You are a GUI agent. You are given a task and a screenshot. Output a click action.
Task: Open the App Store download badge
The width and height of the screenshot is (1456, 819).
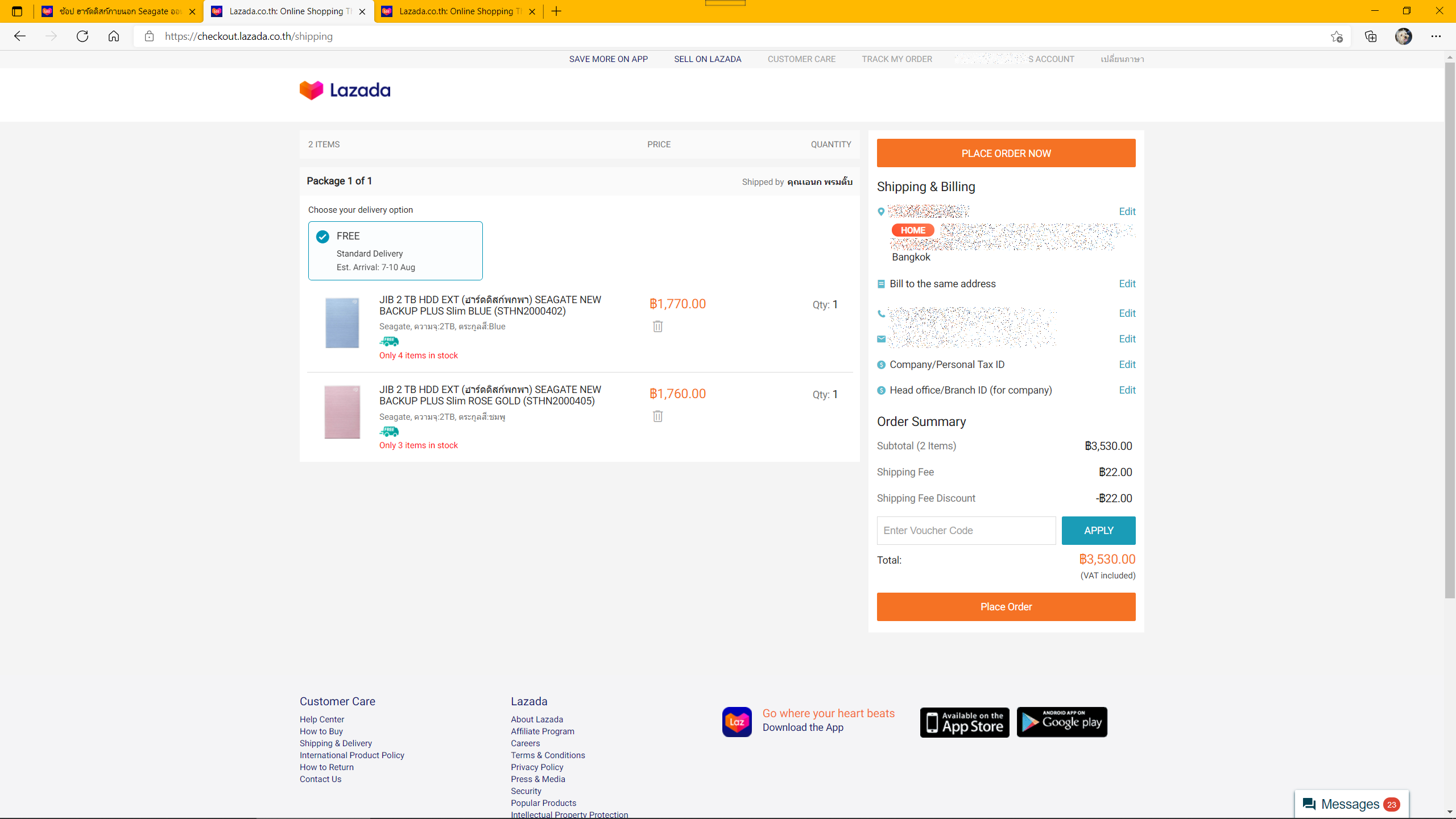tap(965, 722)
